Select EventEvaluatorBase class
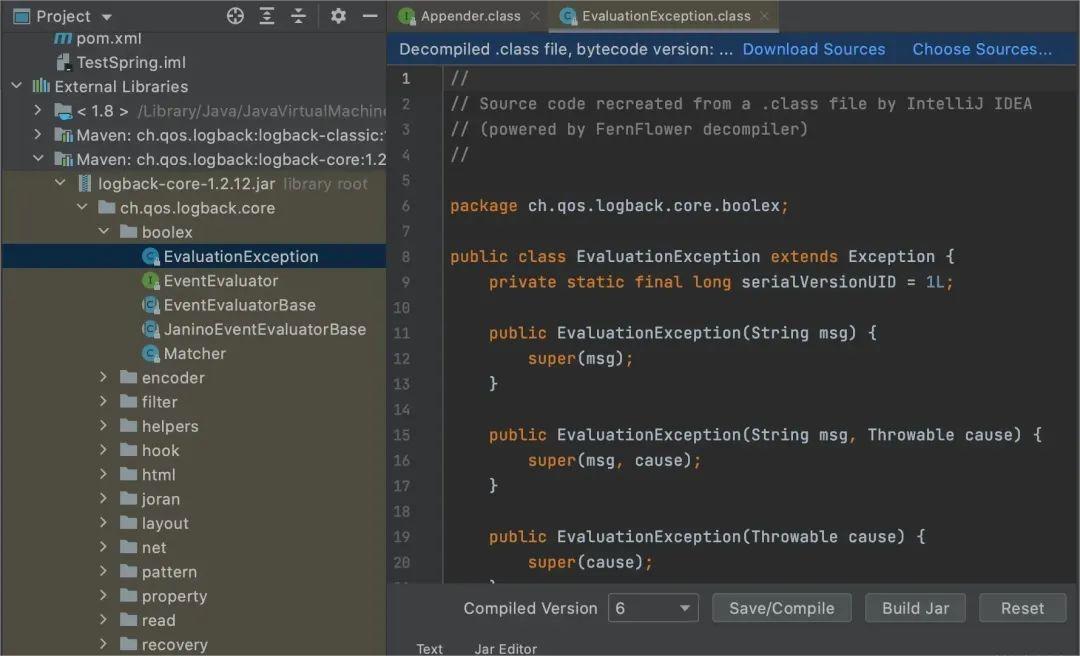Image resolution: width=1080 pixels, height=656 pixels. (239, 305)
